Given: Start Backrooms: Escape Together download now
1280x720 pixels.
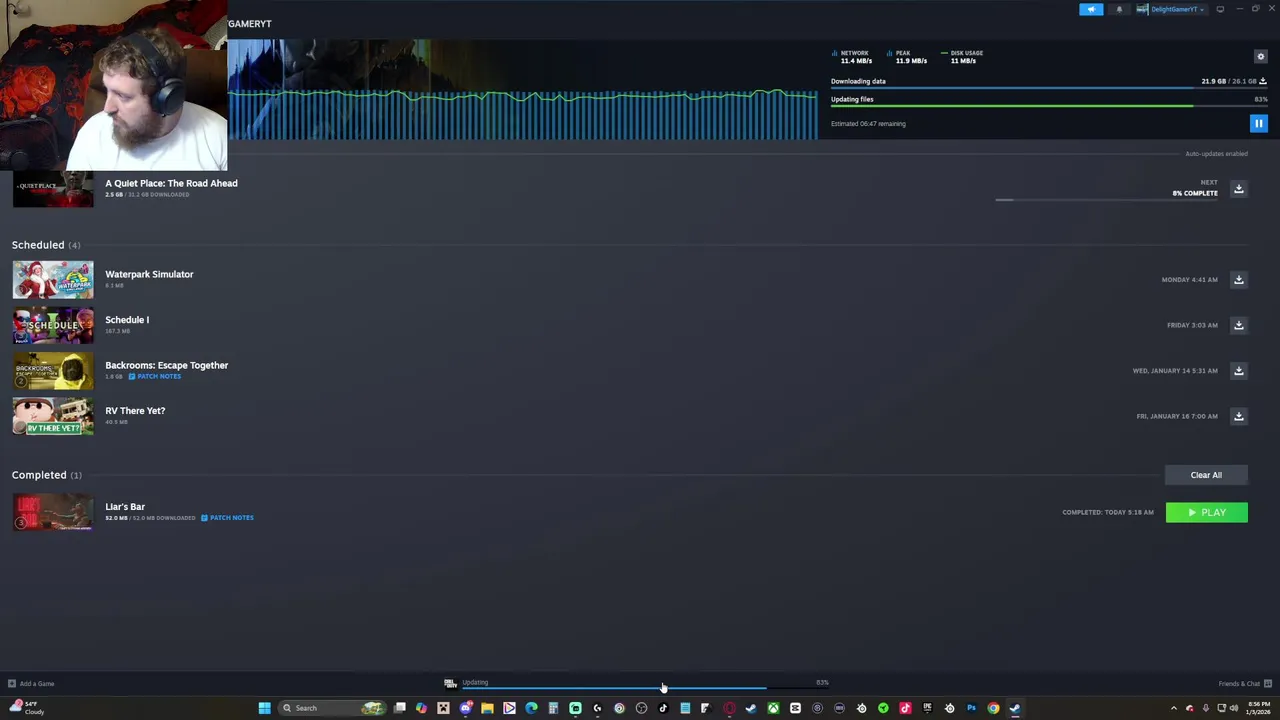Looking at the screenshot, I should pos(1238,371).
